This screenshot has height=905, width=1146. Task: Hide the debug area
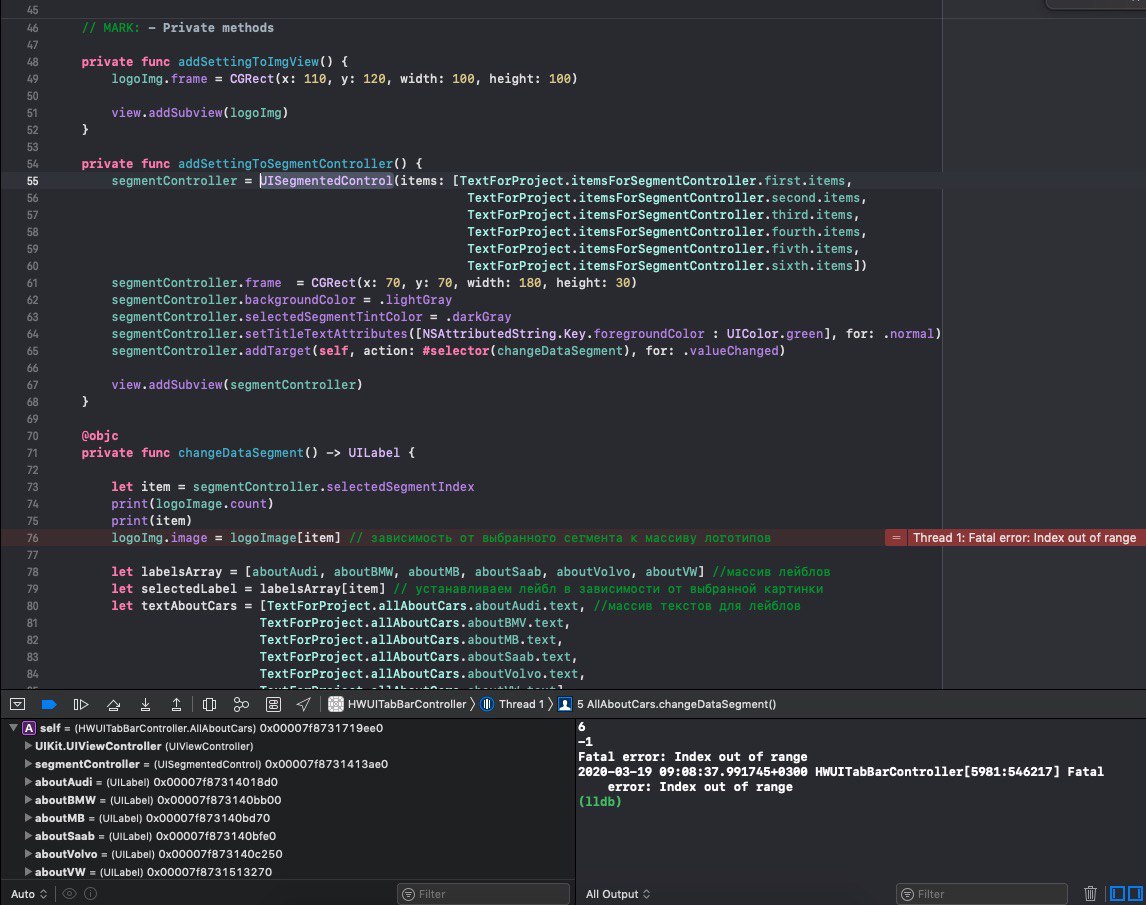point(18,704)
